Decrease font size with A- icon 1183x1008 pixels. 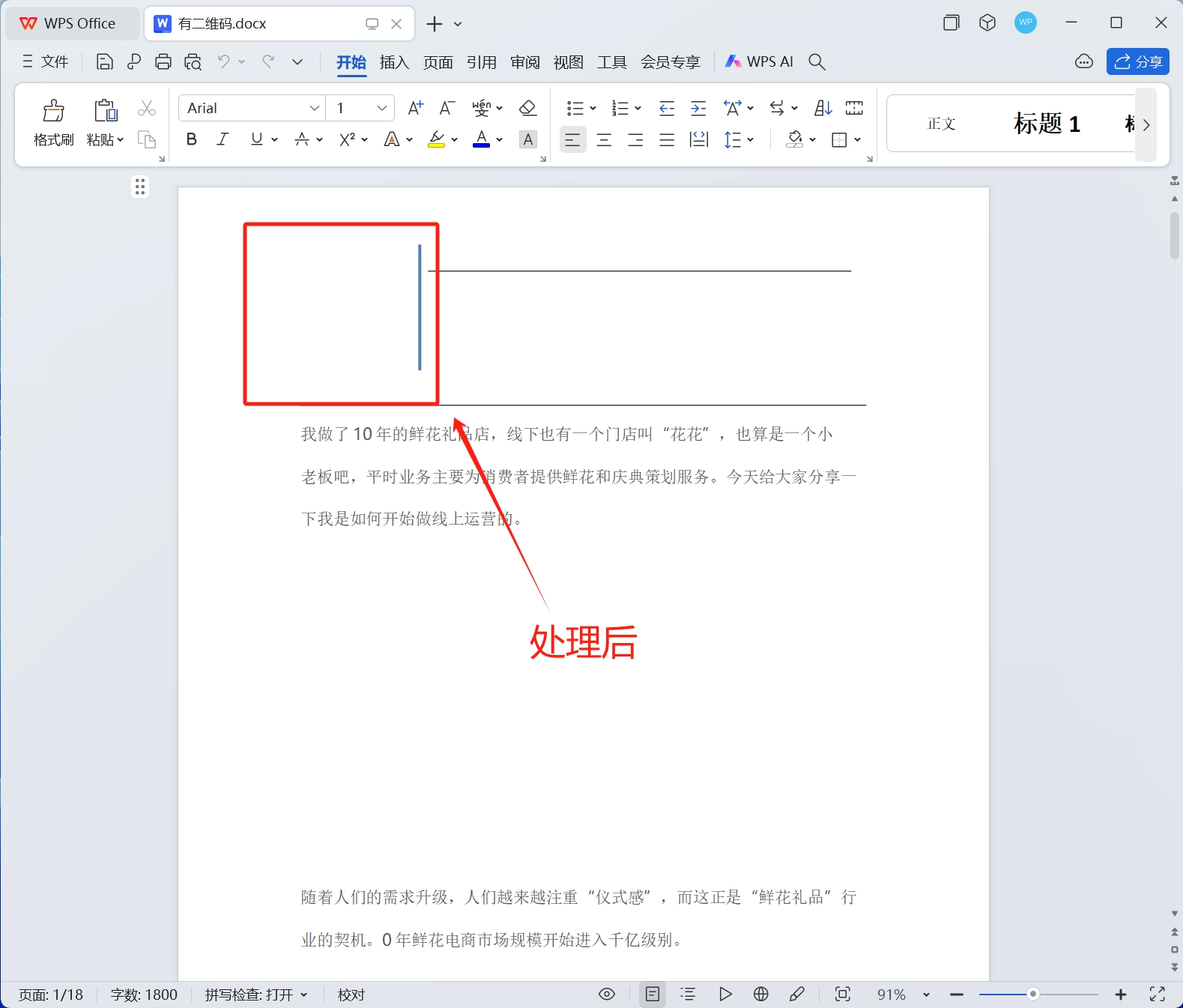pyautogui.click(x=447, y=109)
